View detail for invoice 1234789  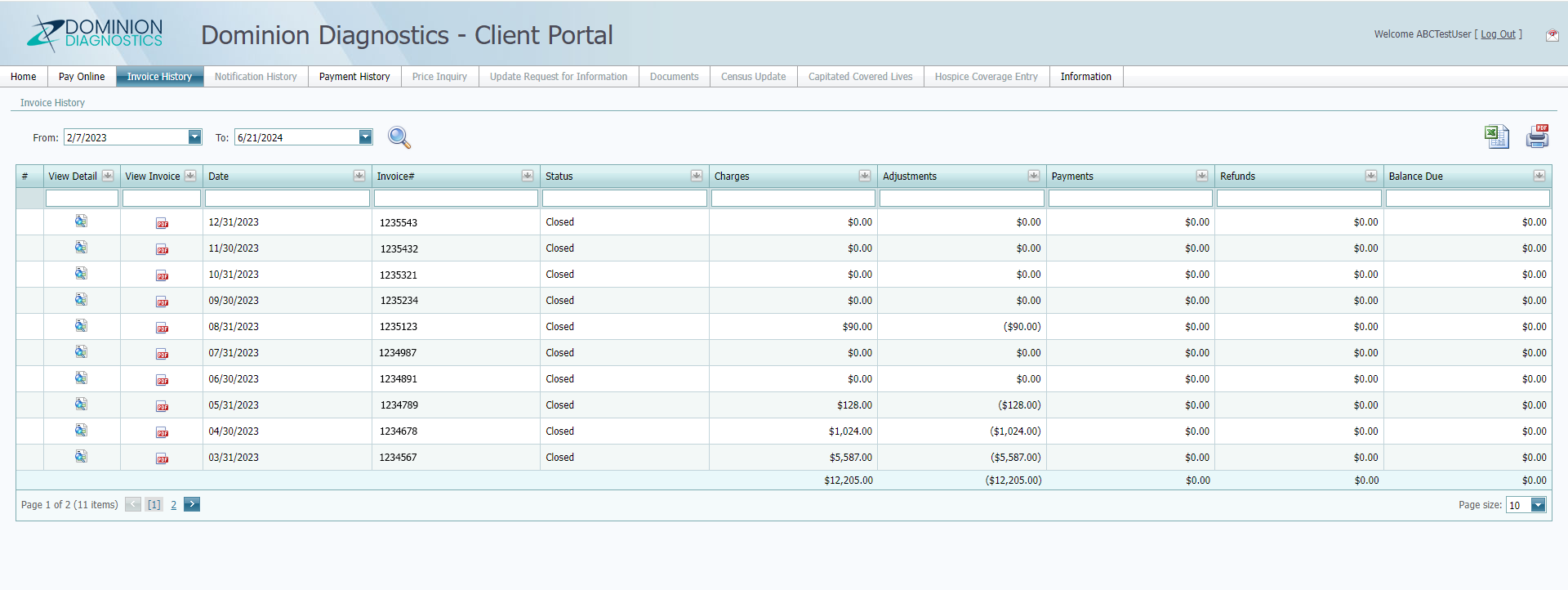coord(81,405)
